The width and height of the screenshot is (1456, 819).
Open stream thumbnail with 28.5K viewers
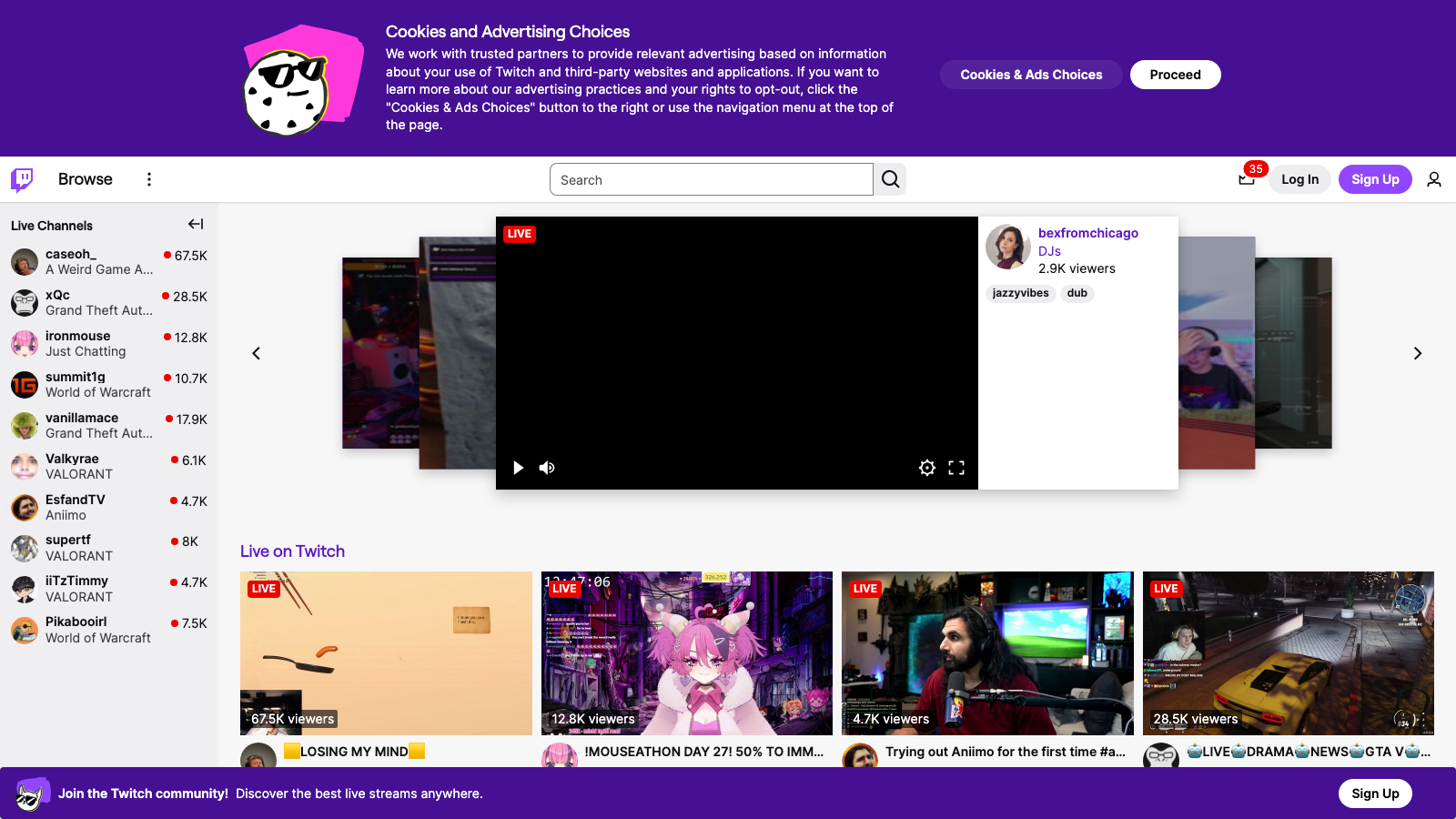pos(1289,653)
